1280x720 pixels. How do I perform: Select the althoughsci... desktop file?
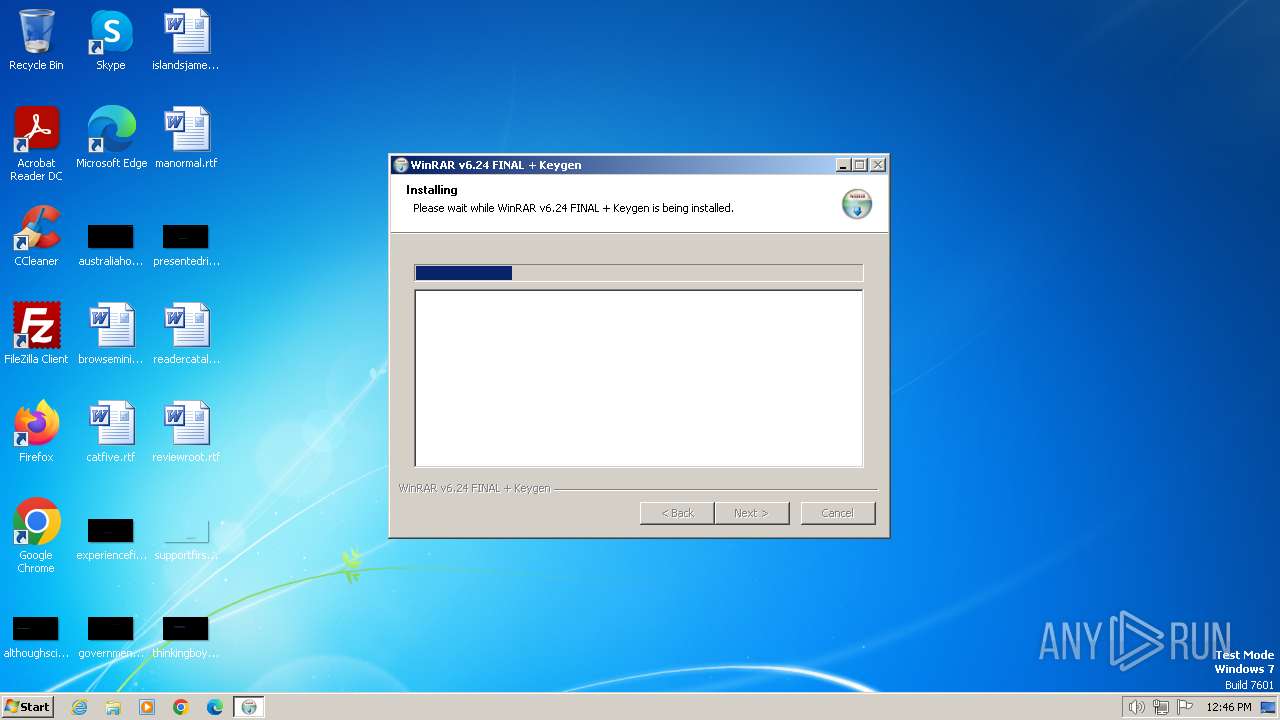click(36, 638)
